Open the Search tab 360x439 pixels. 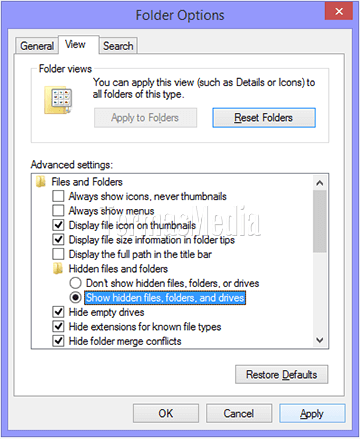pyautogui.click(x=118, y=46)
